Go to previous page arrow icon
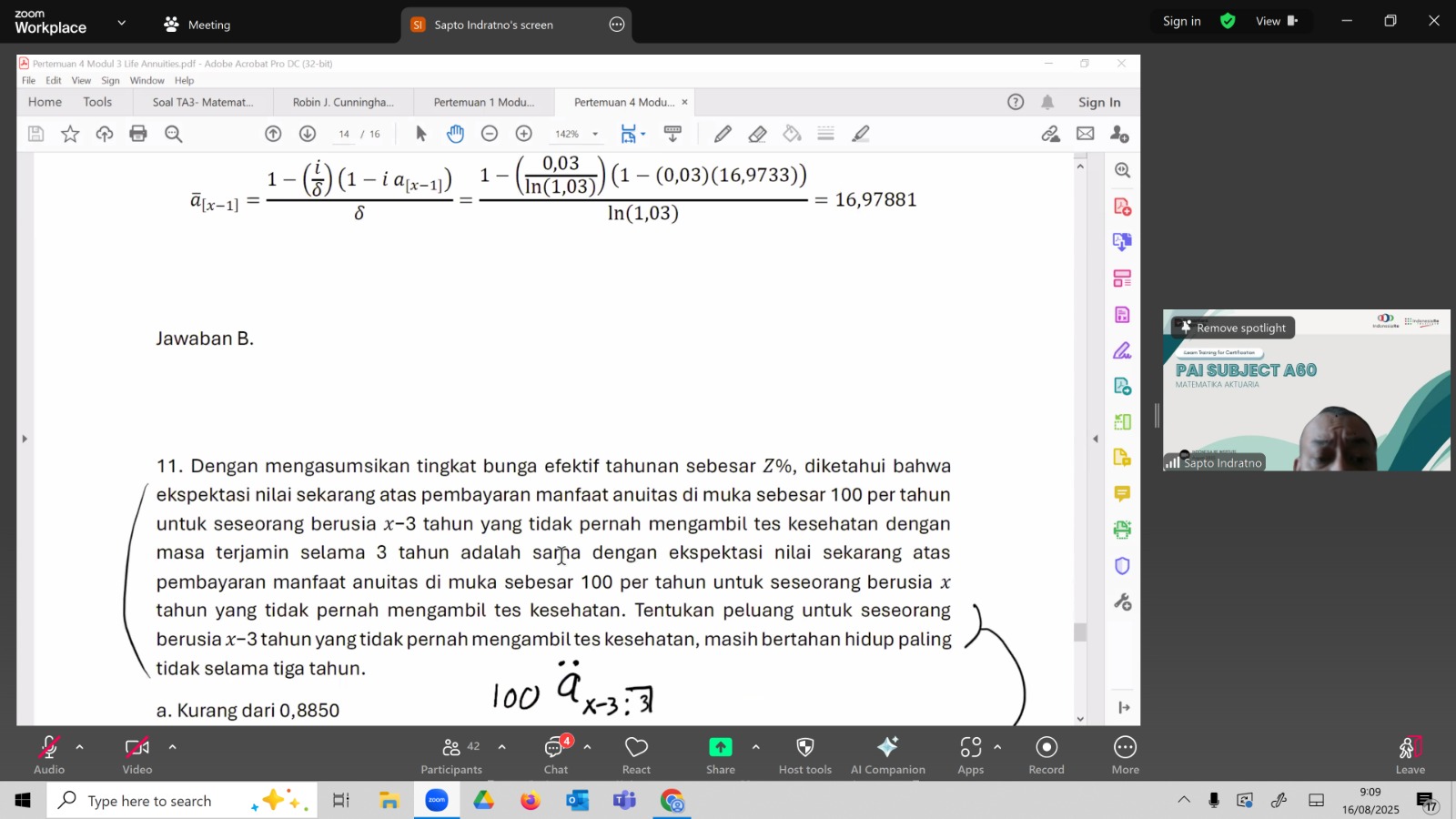Image resolution: width=1456 pixels, height=819 pixels. [273, 134]
